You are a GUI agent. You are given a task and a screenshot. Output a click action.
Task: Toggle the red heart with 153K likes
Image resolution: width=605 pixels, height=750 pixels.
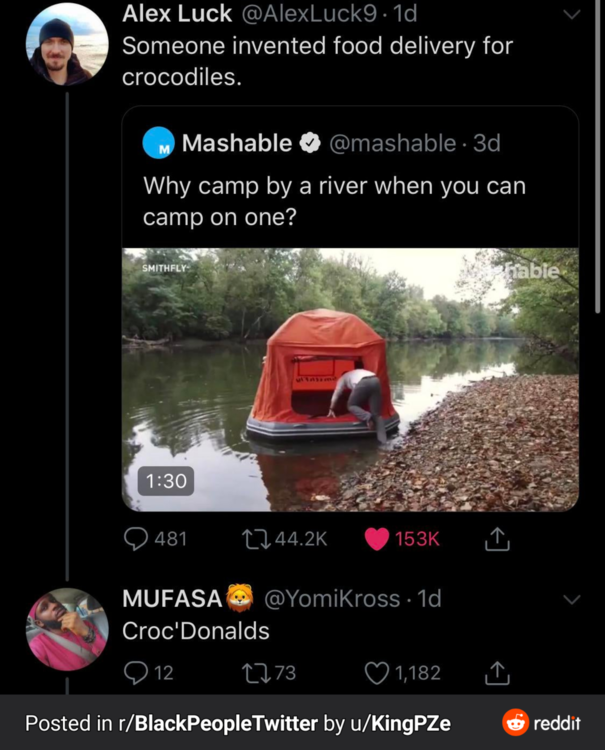[377, 539]
